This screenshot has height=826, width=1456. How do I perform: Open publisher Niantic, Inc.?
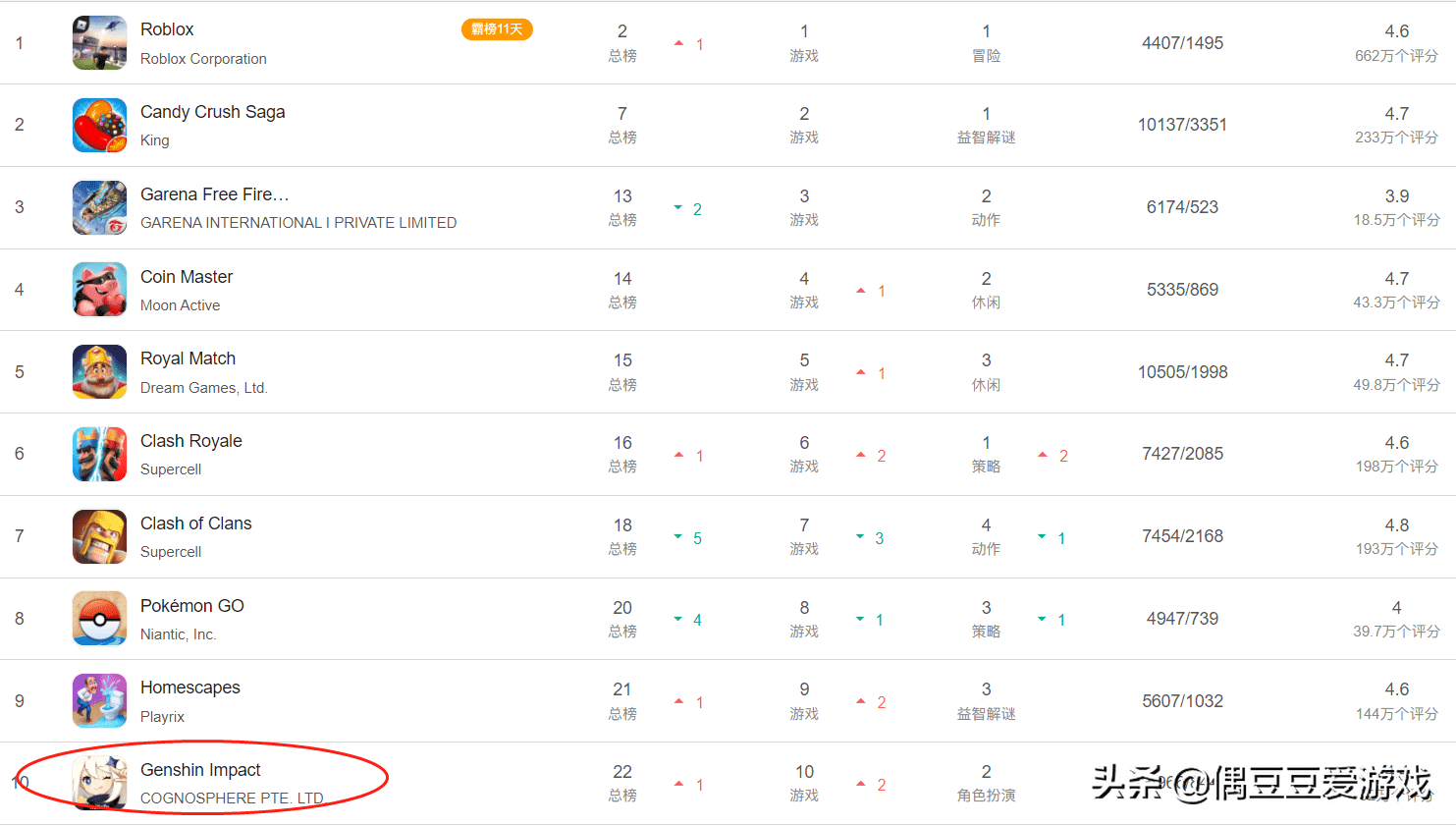pos(179,634)
